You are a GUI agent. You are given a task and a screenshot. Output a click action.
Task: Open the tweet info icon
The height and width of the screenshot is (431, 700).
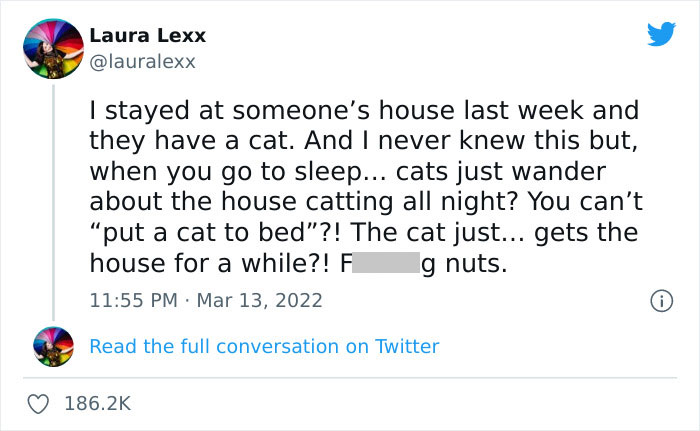[x=660, y=300]
